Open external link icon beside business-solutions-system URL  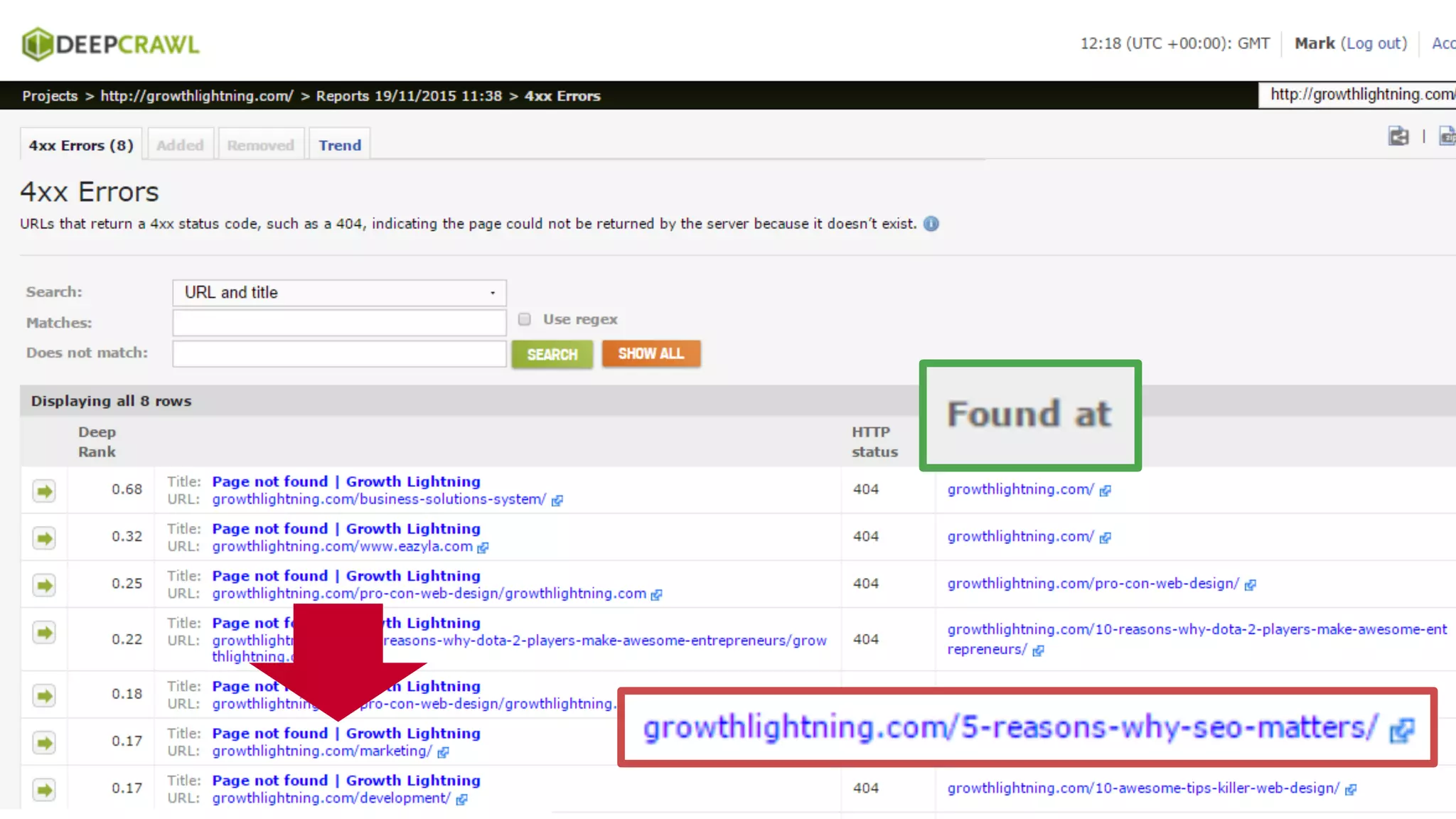click(557, 500)
